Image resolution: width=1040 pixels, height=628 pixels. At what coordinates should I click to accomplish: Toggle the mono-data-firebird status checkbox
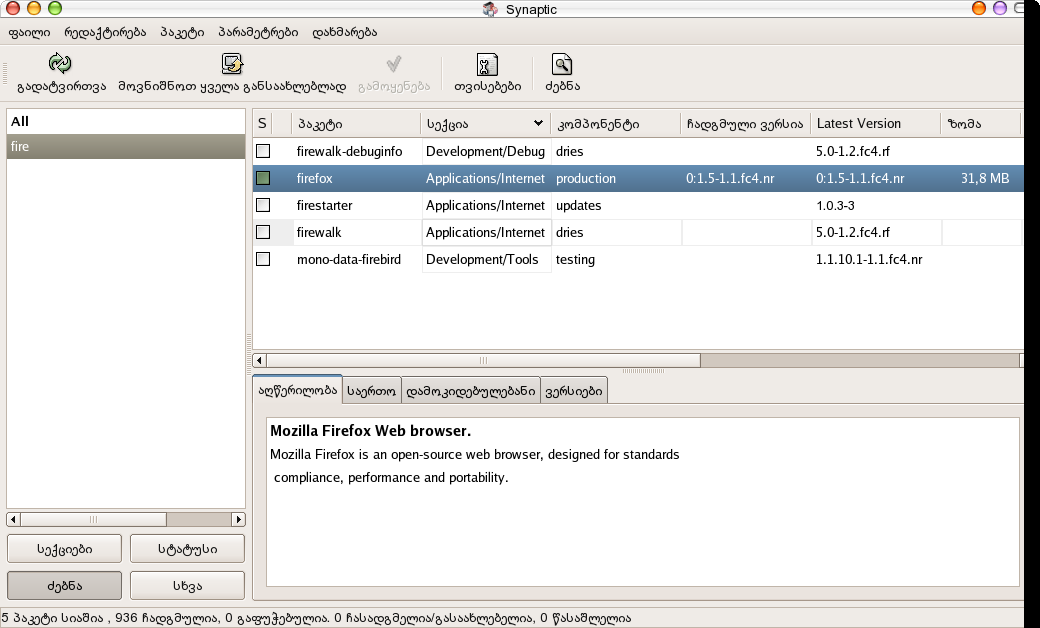coord(263,259)
